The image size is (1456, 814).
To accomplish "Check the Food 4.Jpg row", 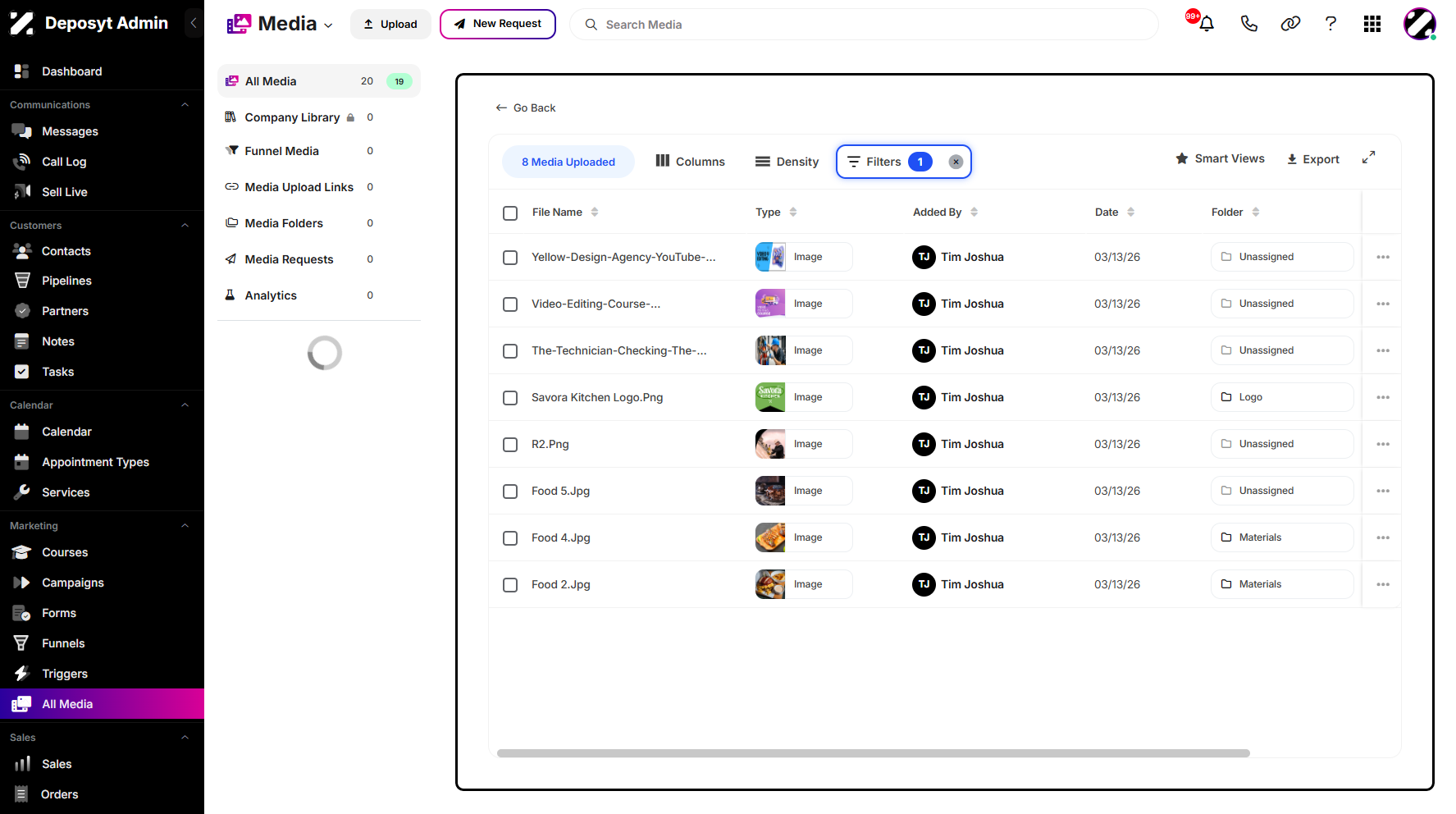I will (x=510, y=537).
